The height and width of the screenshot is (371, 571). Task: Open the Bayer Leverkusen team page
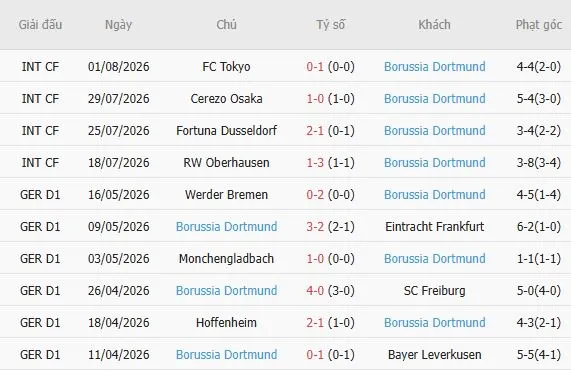tap(434, 355)
